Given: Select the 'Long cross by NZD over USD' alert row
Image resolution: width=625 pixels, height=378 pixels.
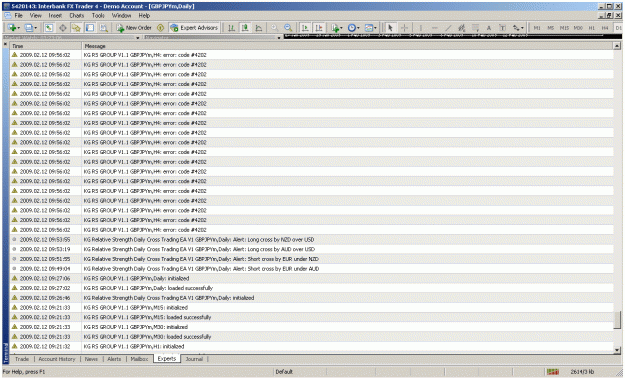Looking at the screenshot, I should coord(311,240).
